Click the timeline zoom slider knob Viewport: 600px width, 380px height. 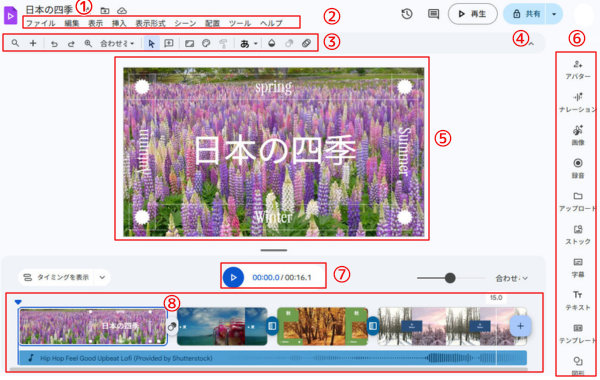[x=450, y=278]
